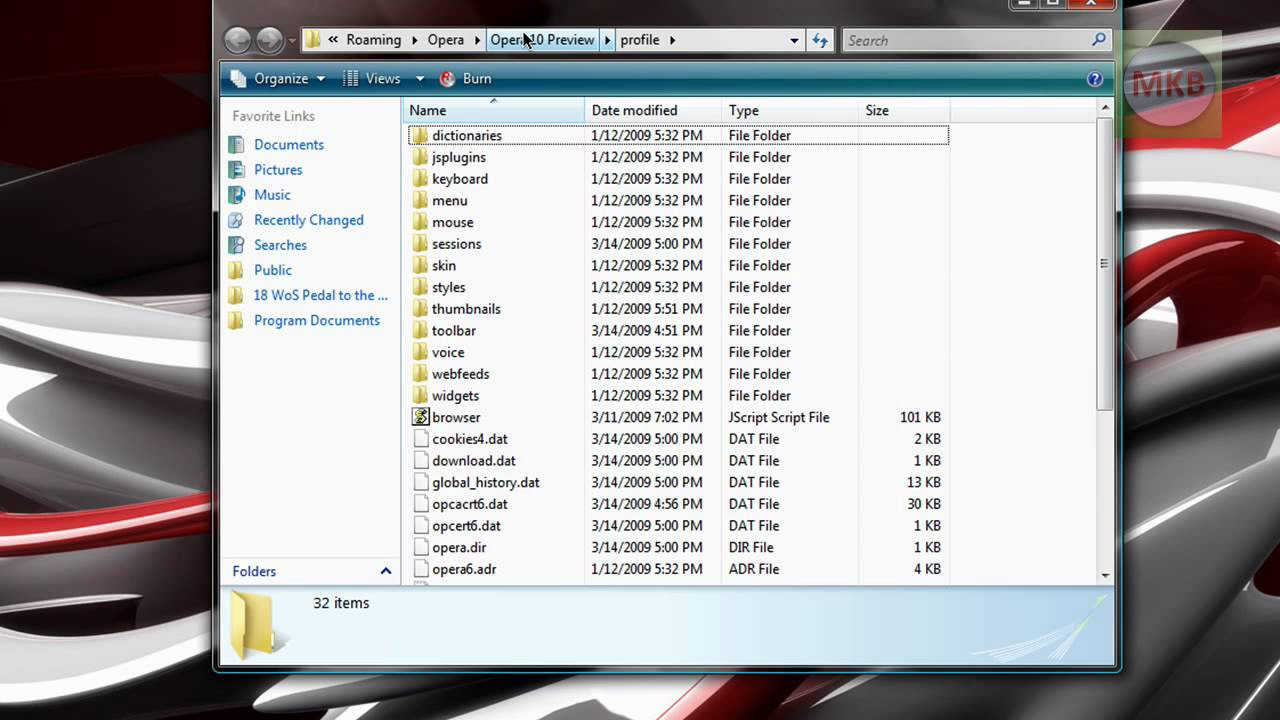The width and height of the screenshot is (1280, 720).
Task: Open the 18 WoS Pedal to the... link
Action: (x=320, y=295)
